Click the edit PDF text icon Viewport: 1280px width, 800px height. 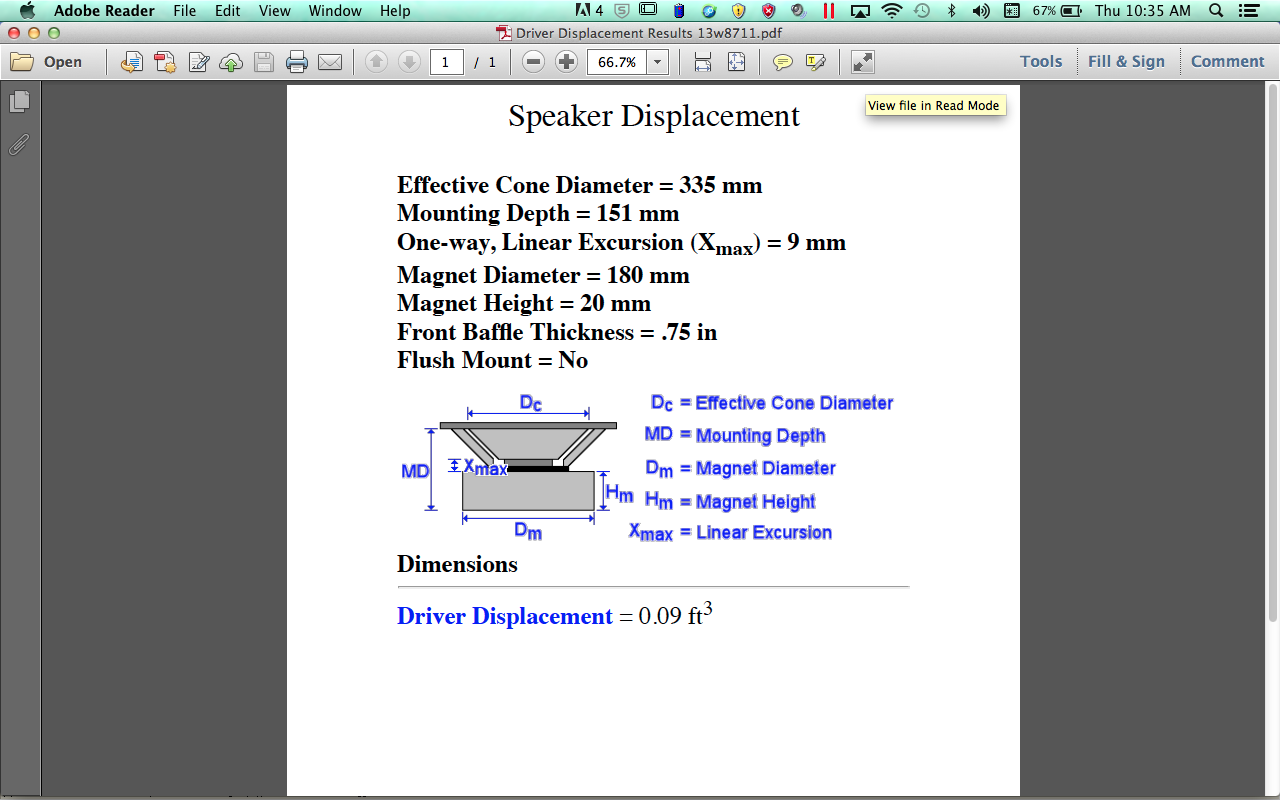click(x=198, y=62)
